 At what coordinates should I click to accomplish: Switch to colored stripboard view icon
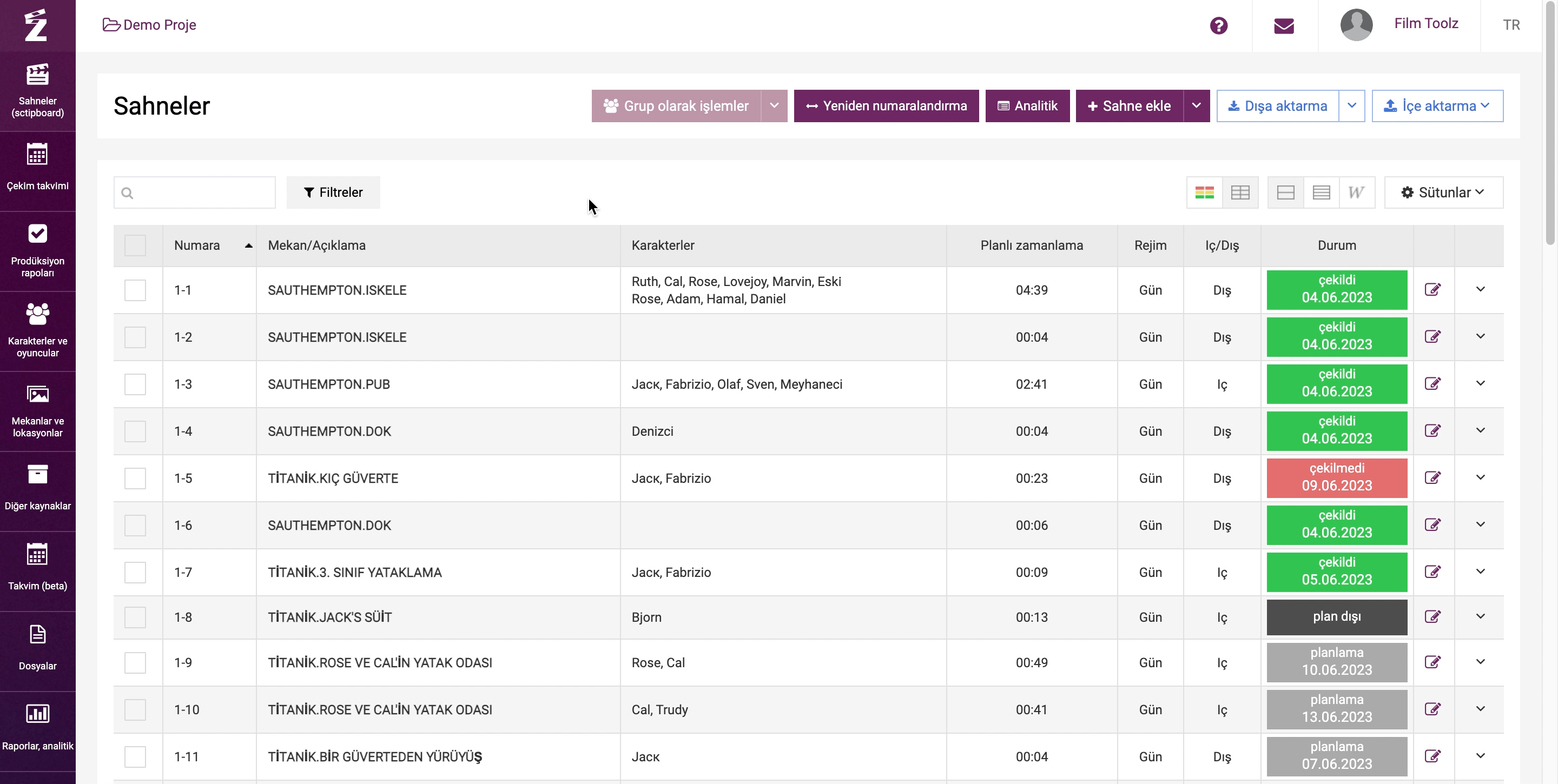tap(1204, 192)
